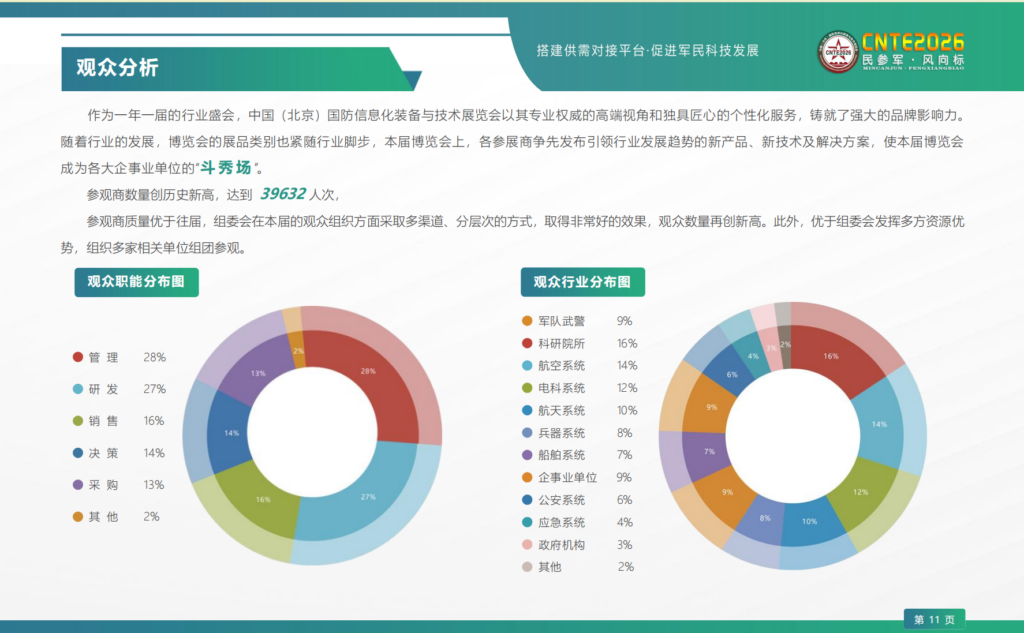Select the 观众分析 header title

pyautogui.click(x=117, y=68)
